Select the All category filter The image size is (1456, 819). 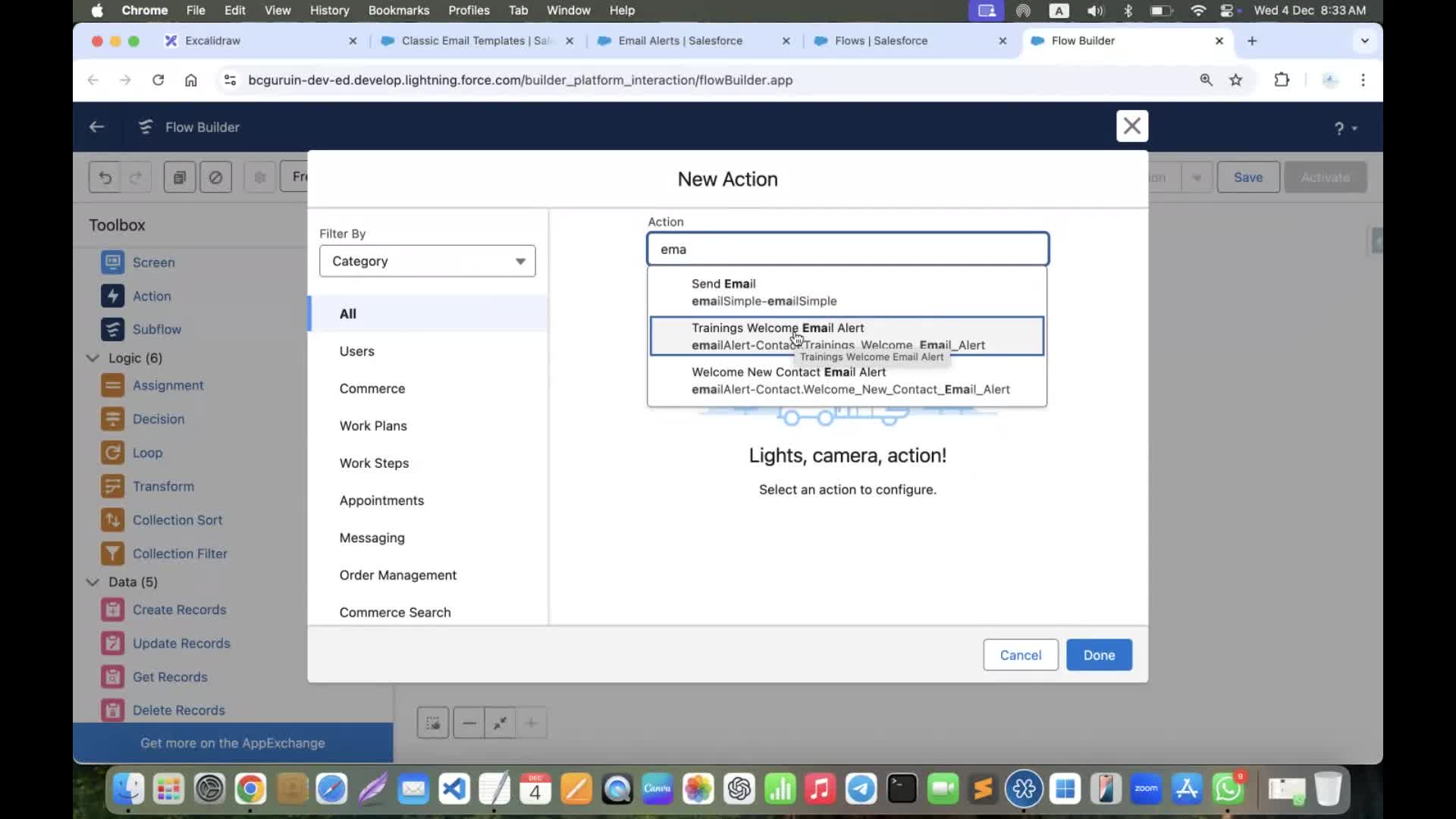428,314
